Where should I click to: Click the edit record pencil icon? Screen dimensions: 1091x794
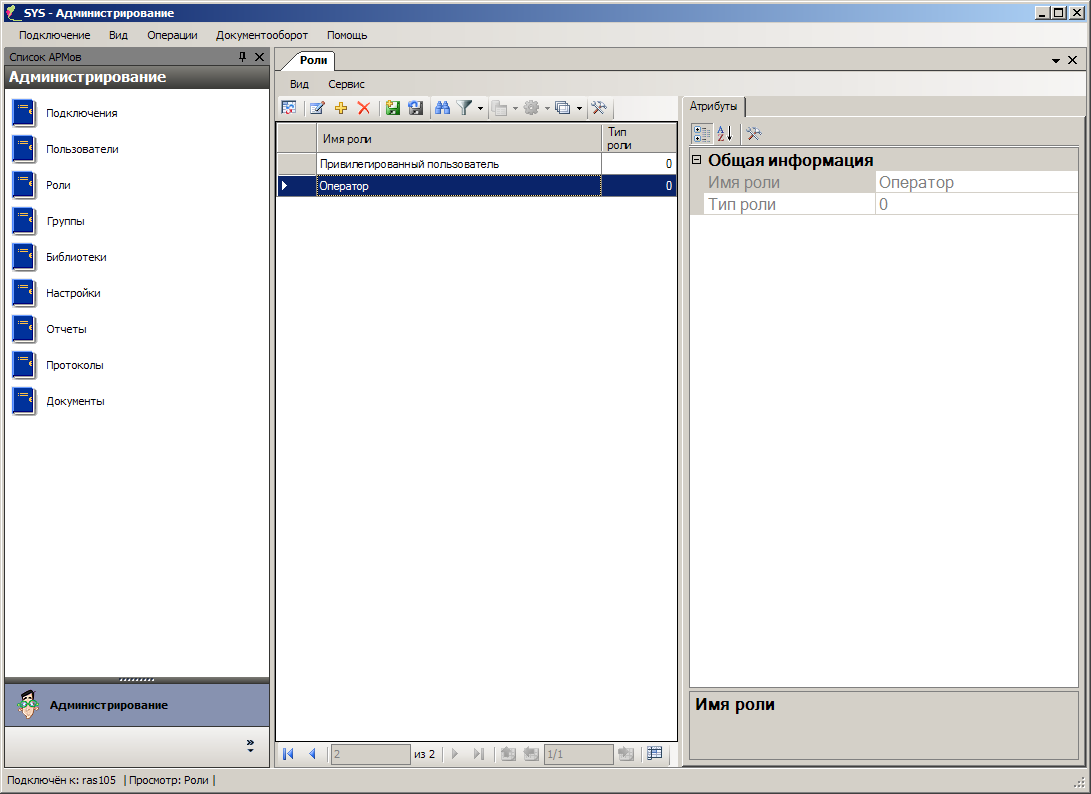tap(317, 108)
